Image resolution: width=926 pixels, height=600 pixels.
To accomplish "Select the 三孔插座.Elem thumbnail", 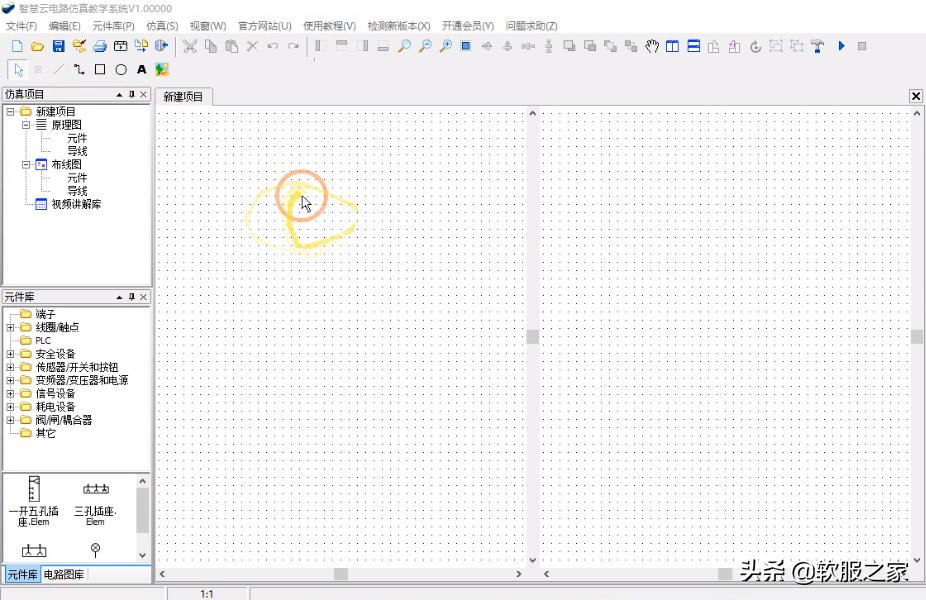I will point(95,497).
